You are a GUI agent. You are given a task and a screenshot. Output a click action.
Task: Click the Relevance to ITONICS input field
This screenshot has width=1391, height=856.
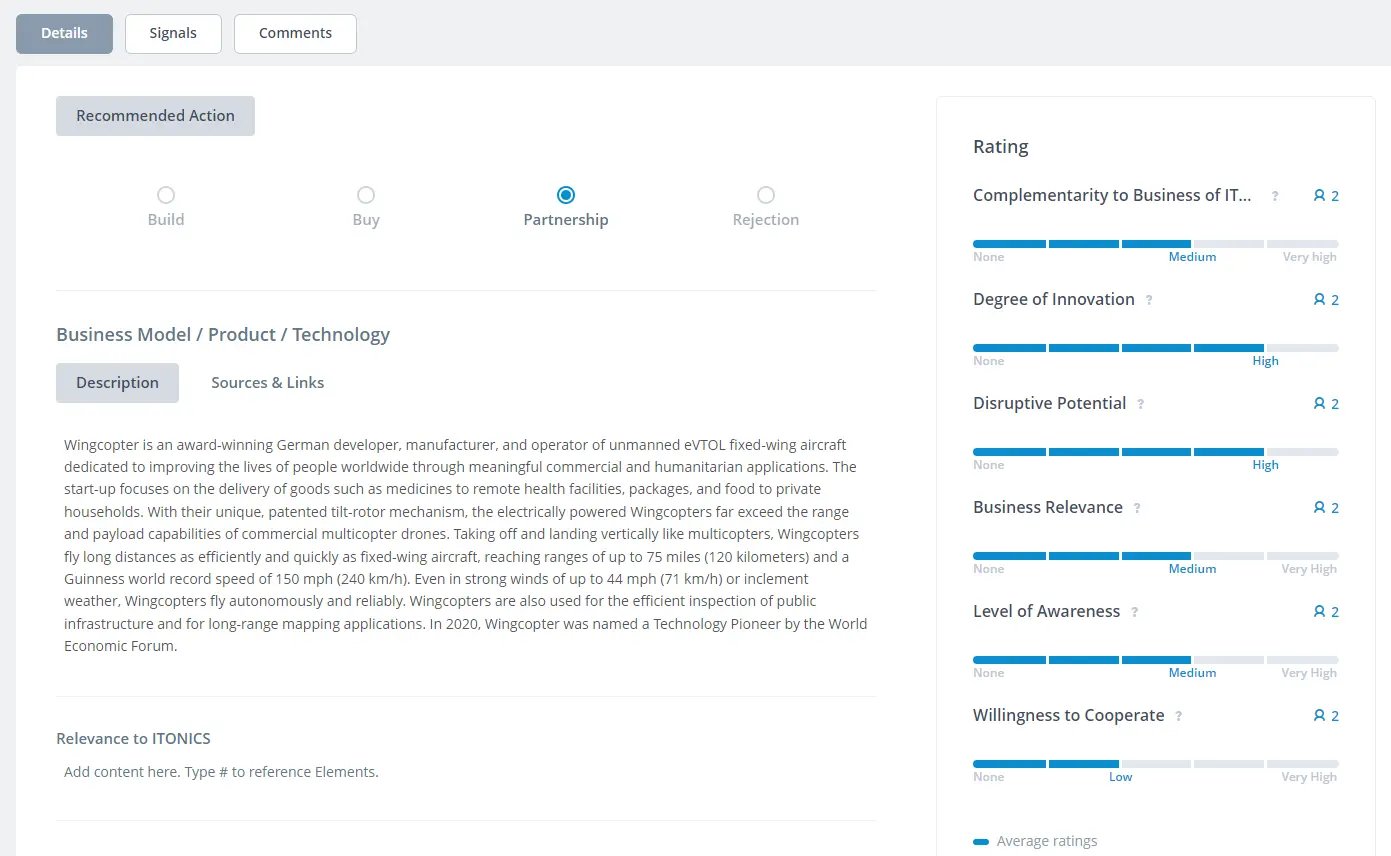coord(466,772)
